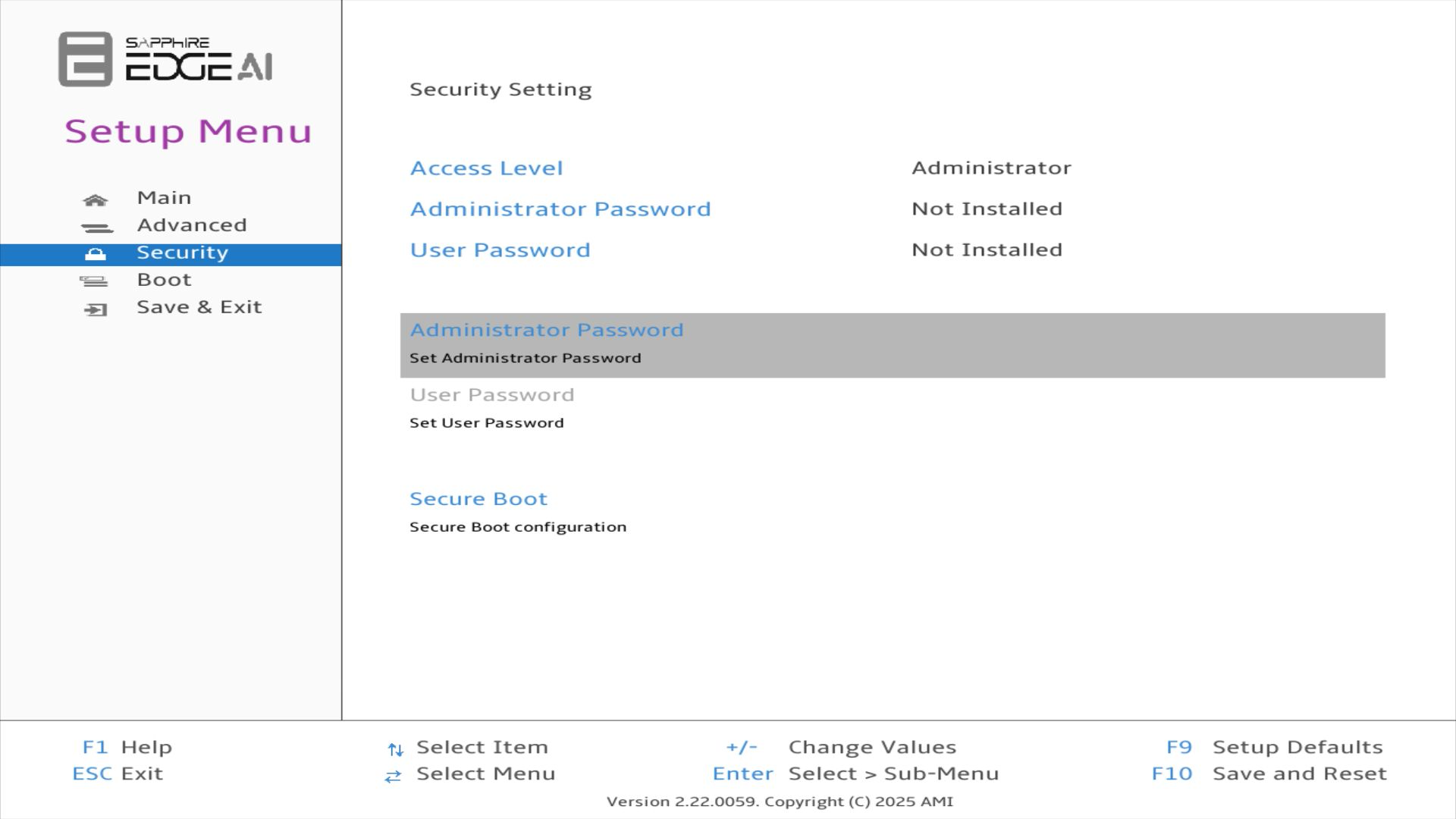This screenshot has width=1456, height=819.
Task: Open the Save & Exit menu
Action: pyautogui.click(x=199, y=307)
